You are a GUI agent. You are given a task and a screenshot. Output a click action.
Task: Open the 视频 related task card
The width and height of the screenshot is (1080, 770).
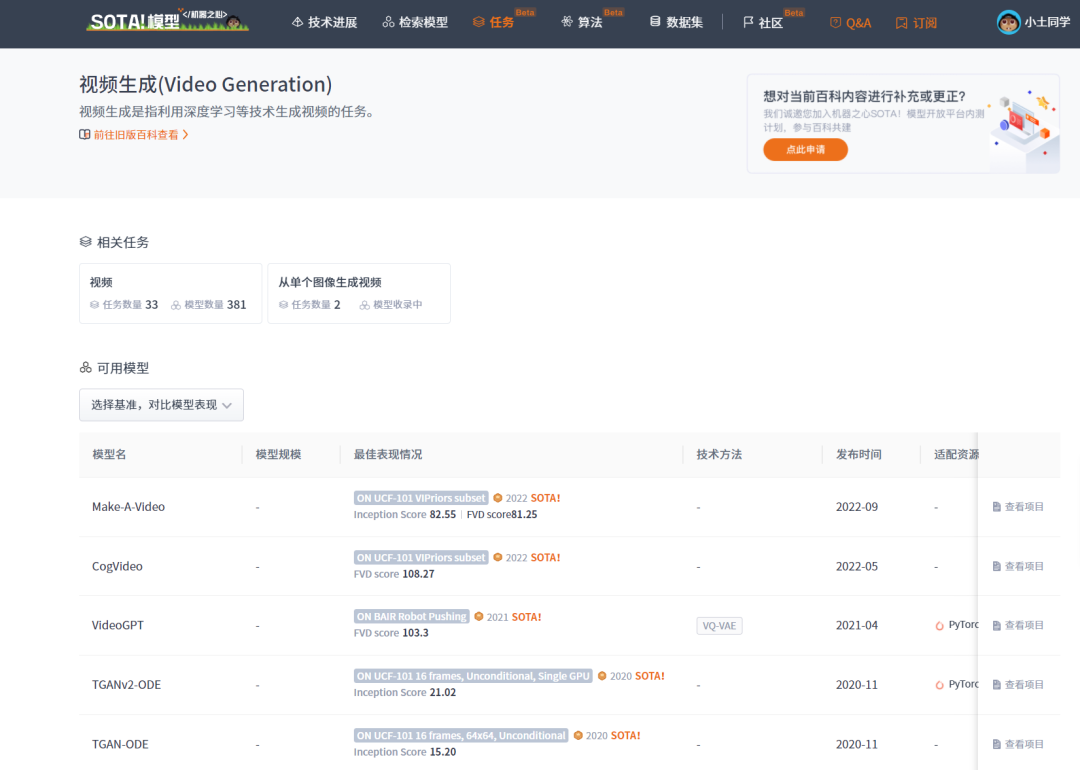click(170, 293)
